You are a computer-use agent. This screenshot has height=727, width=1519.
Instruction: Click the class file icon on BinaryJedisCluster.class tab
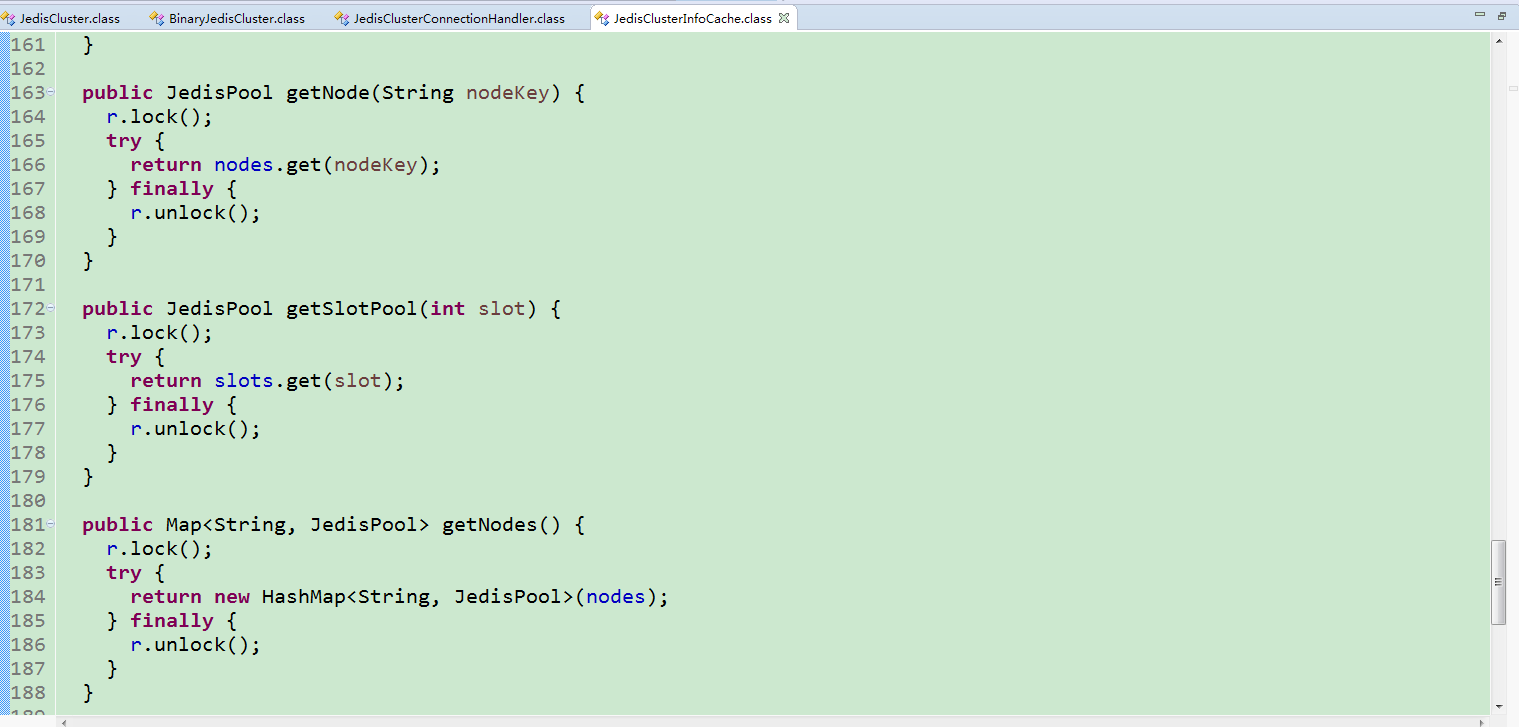click(157, 18)
